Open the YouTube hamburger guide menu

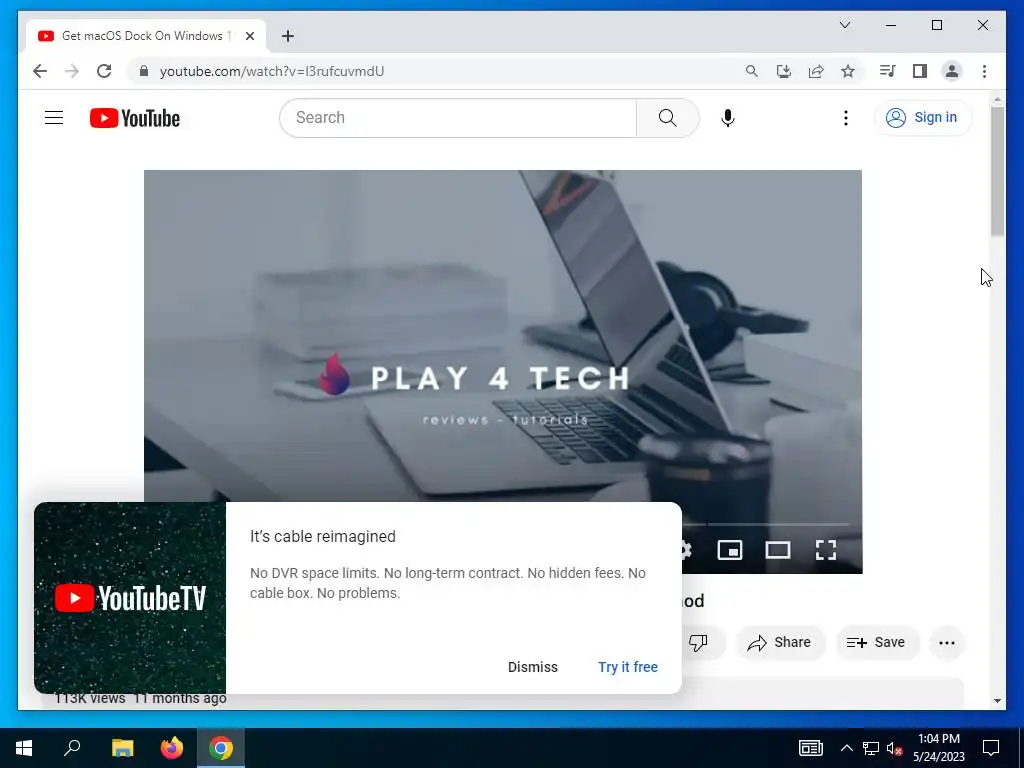click(x=54, y=118)
